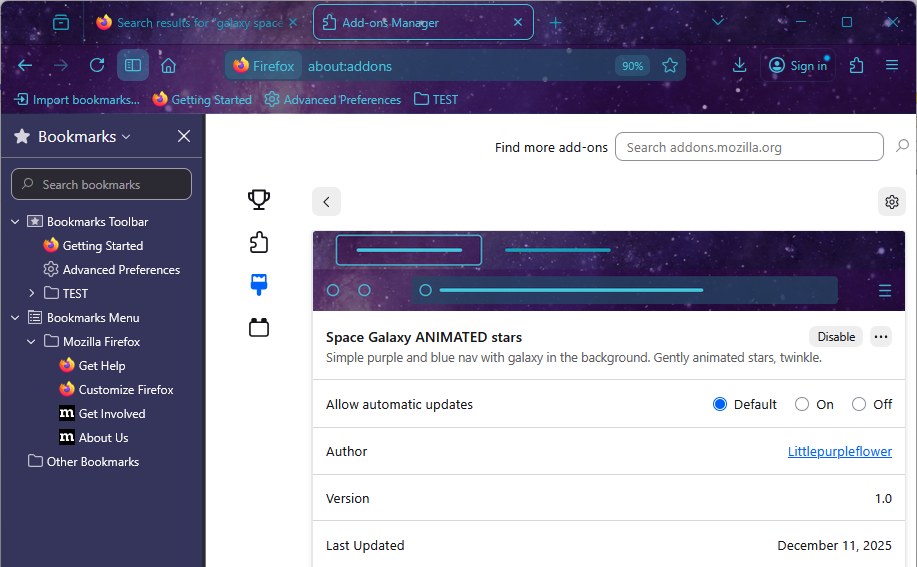Open Extensions category in Add-ons sidebar
Screen dimensions: 917x567
pyautogui.click(x=258, y=242)
